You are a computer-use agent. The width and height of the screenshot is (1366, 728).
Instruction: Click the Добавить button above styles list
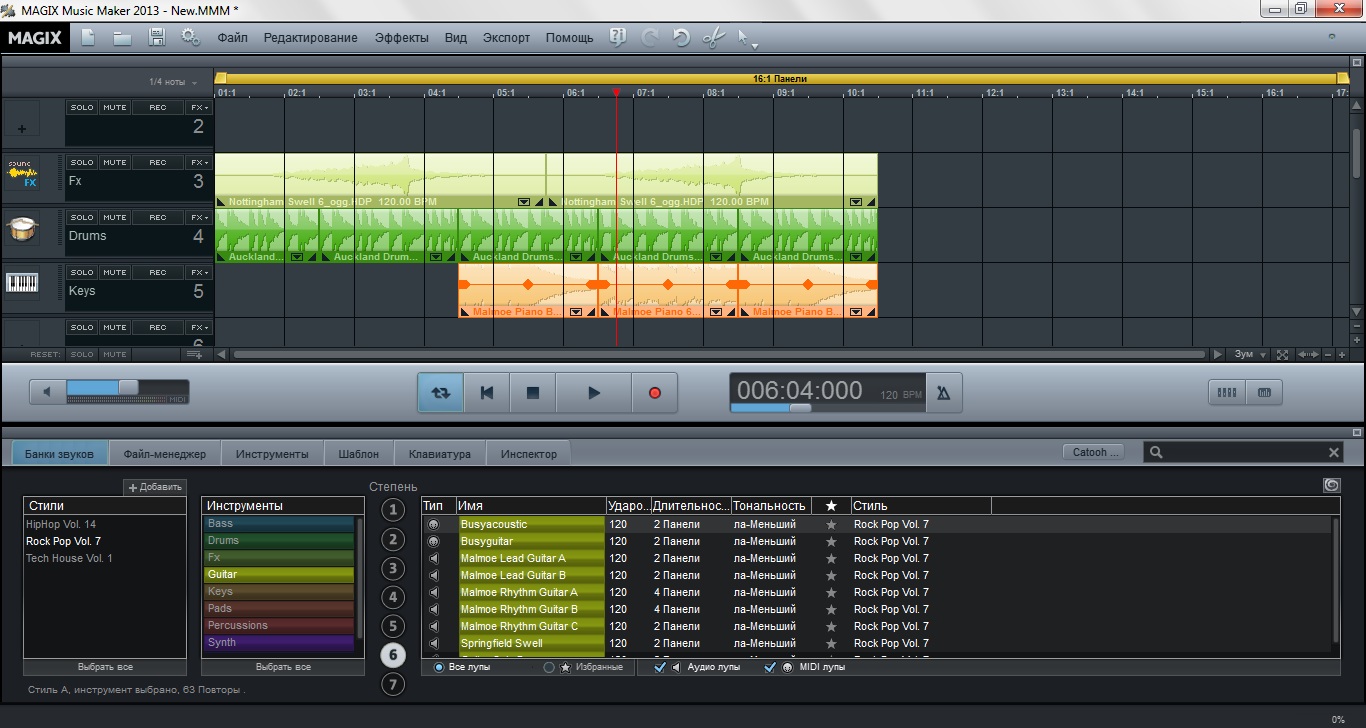(155, 487)
